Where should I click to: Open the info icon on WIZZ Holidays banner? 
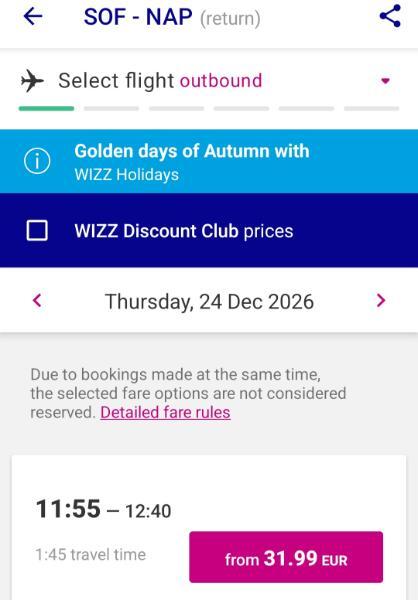[37, 161]
